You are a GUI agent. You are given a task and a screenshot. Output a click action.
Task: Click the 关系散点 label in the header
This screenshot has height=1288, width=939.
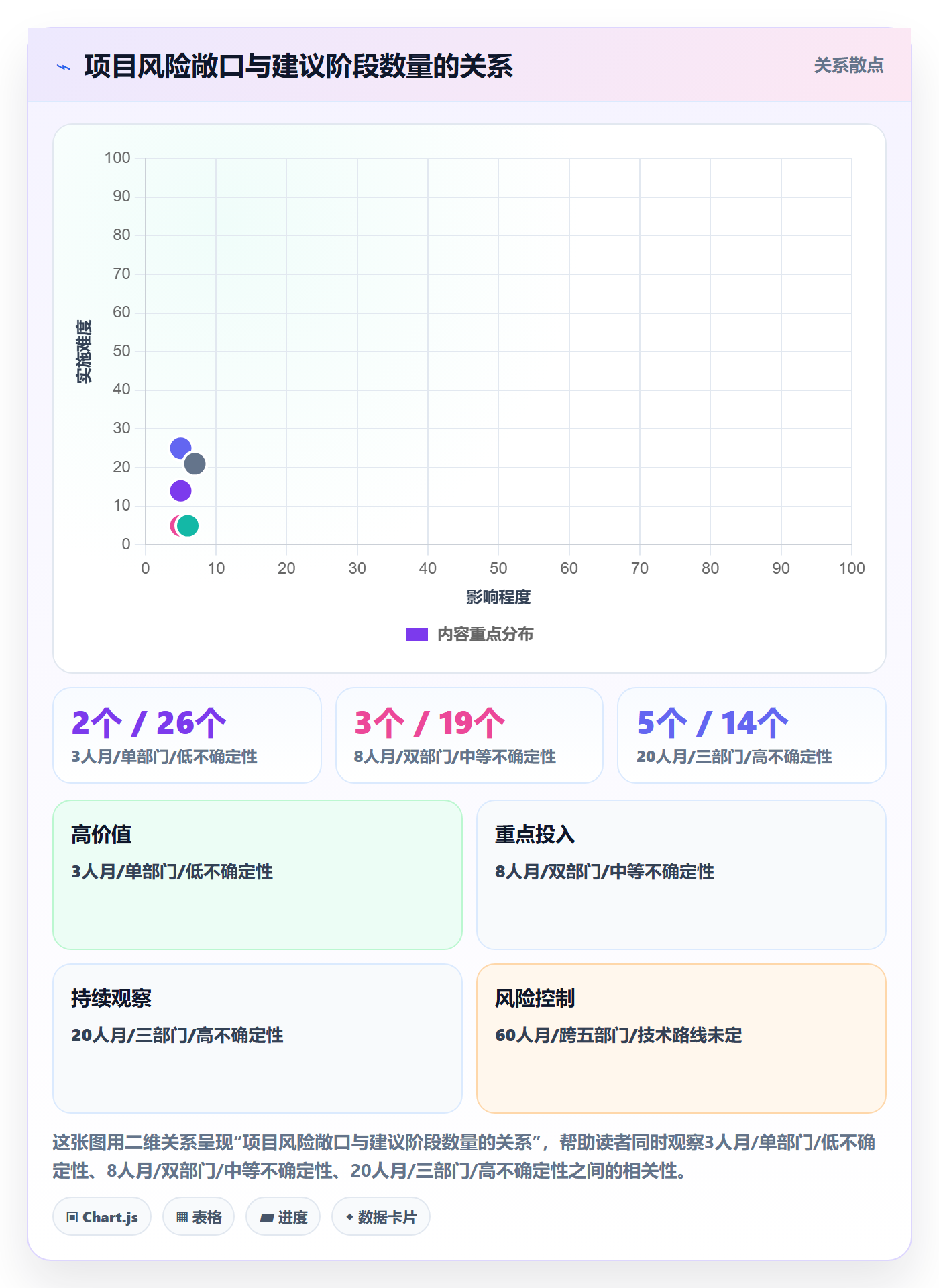(x=848, y=65)
